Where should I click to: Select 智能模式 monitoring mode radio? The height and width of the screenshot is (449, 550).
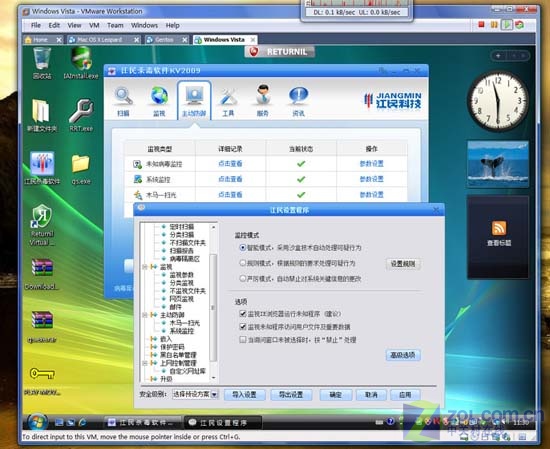(242, 248)
